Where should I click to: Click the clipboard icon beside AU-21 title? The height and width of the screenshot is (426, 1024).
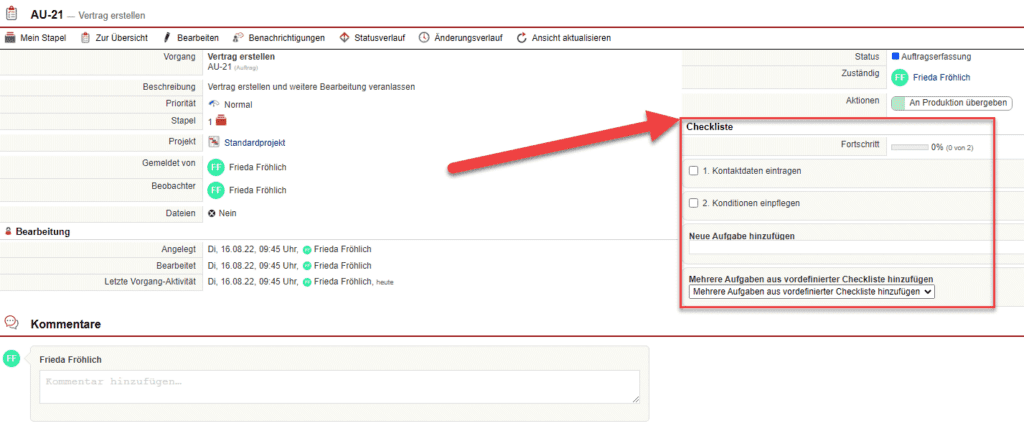tap(11, 14)
